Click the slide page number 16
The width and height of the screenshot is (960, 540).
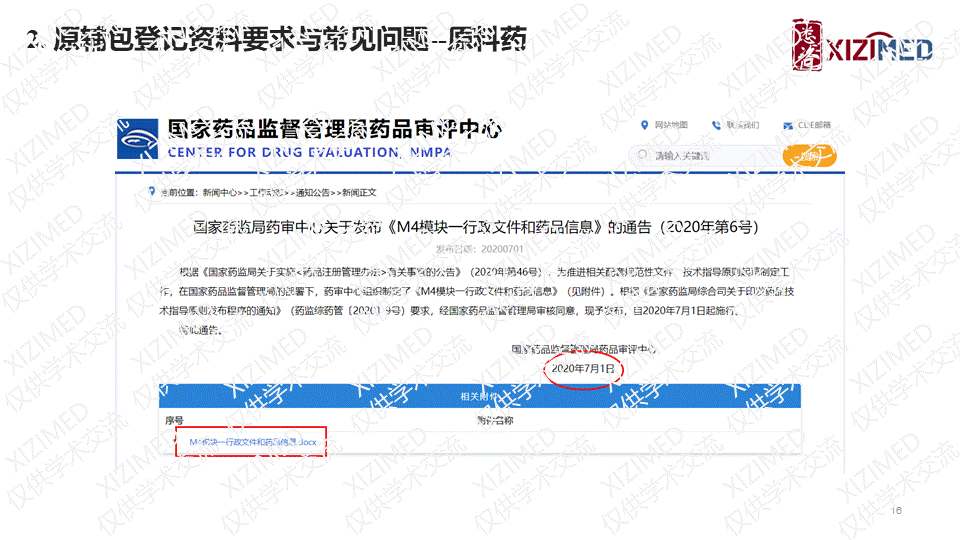tap(895, 510)
